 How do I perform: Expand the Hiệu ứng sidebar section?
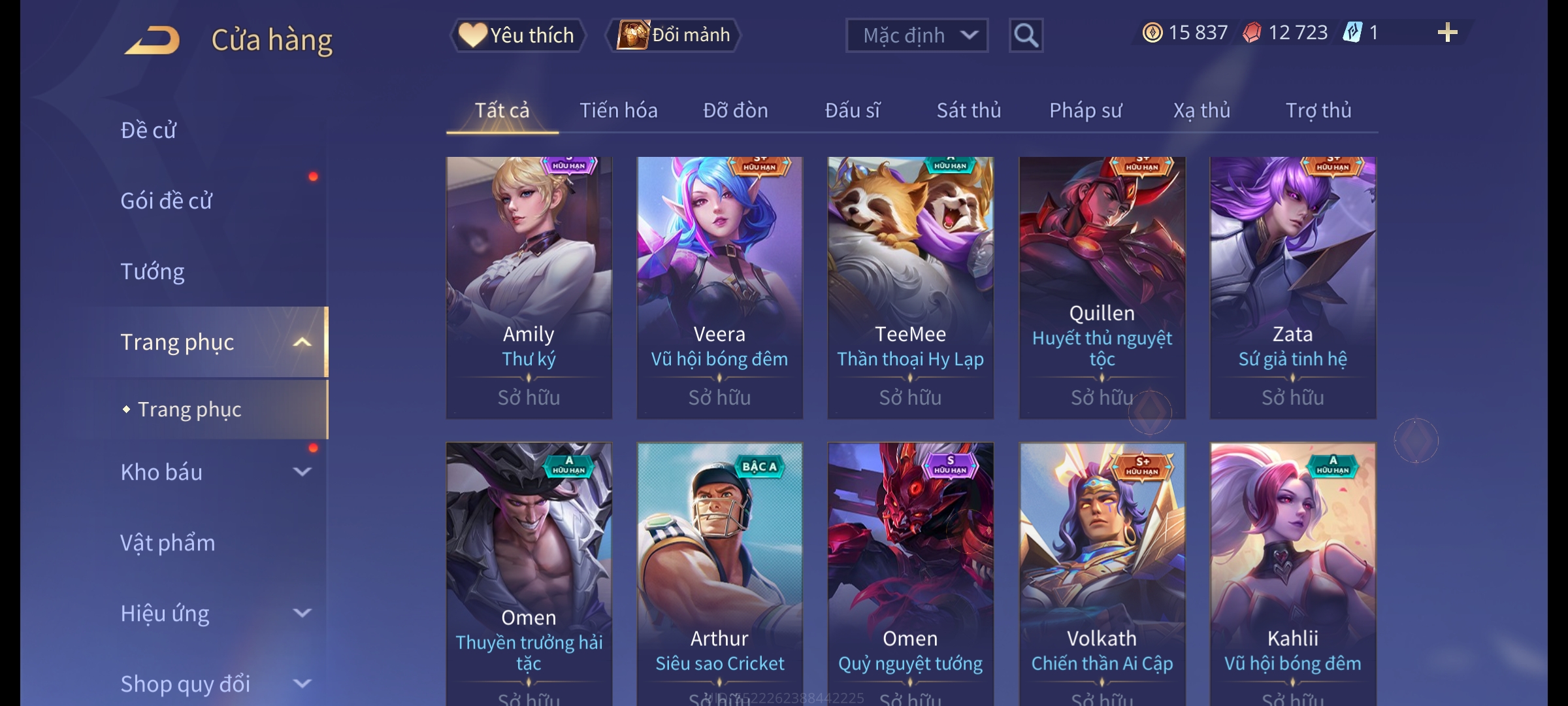(302, 613)
